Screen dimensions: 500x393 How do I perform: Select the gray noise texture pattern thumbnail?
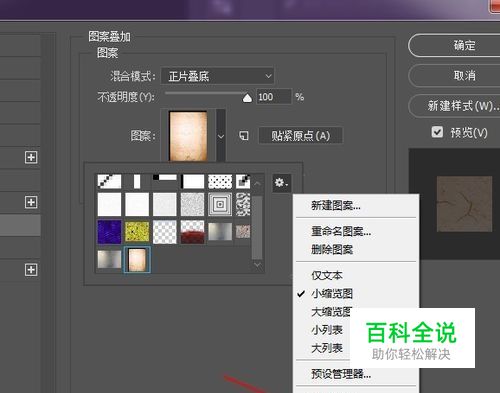tap(192, 204)
